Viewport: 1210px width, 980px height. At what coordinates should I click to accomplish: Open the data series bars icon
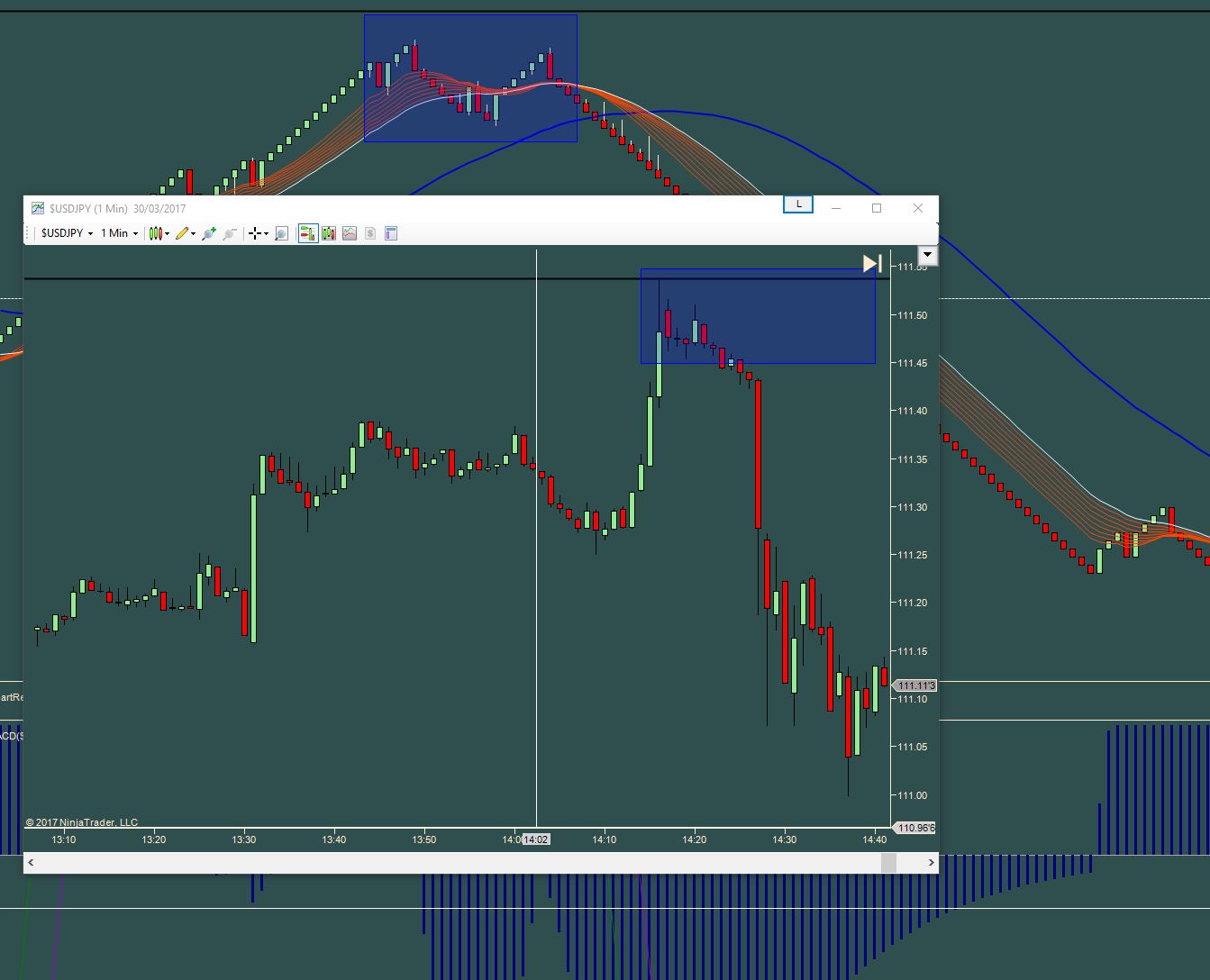329,233
